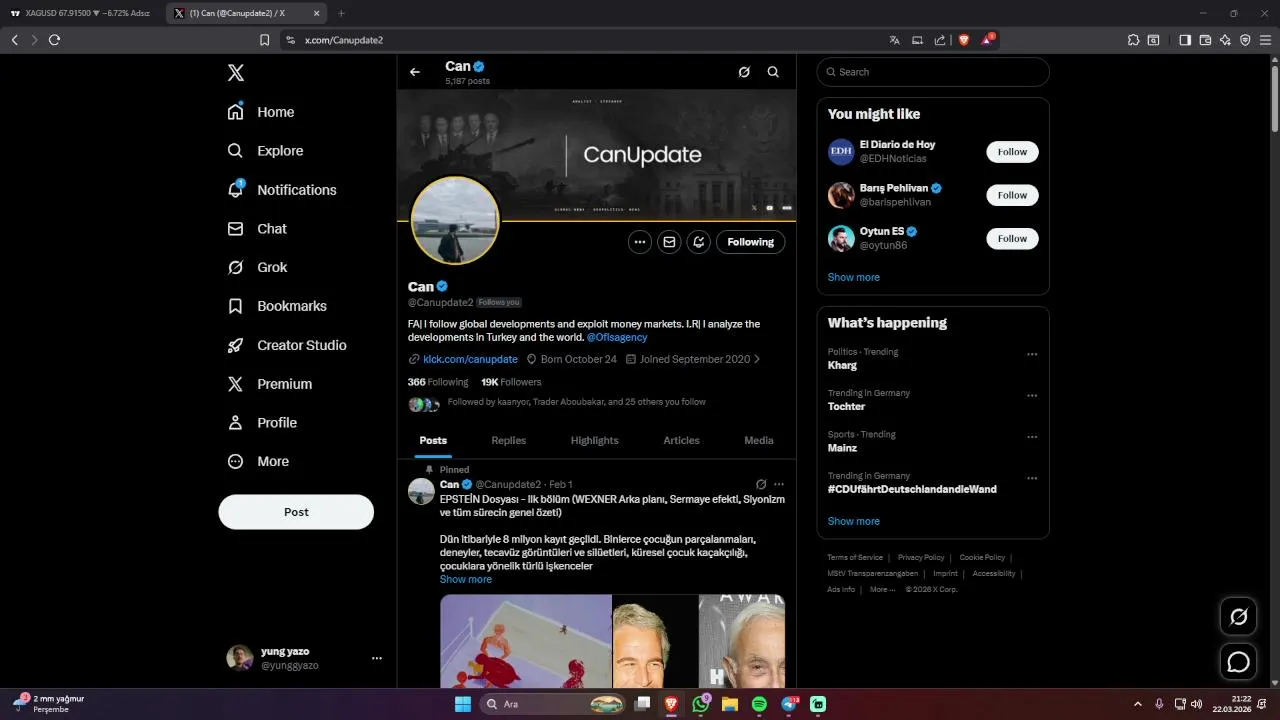Open Spotify from the taskbar
This screenshot has width=1280, height=720.
[759, 704]
